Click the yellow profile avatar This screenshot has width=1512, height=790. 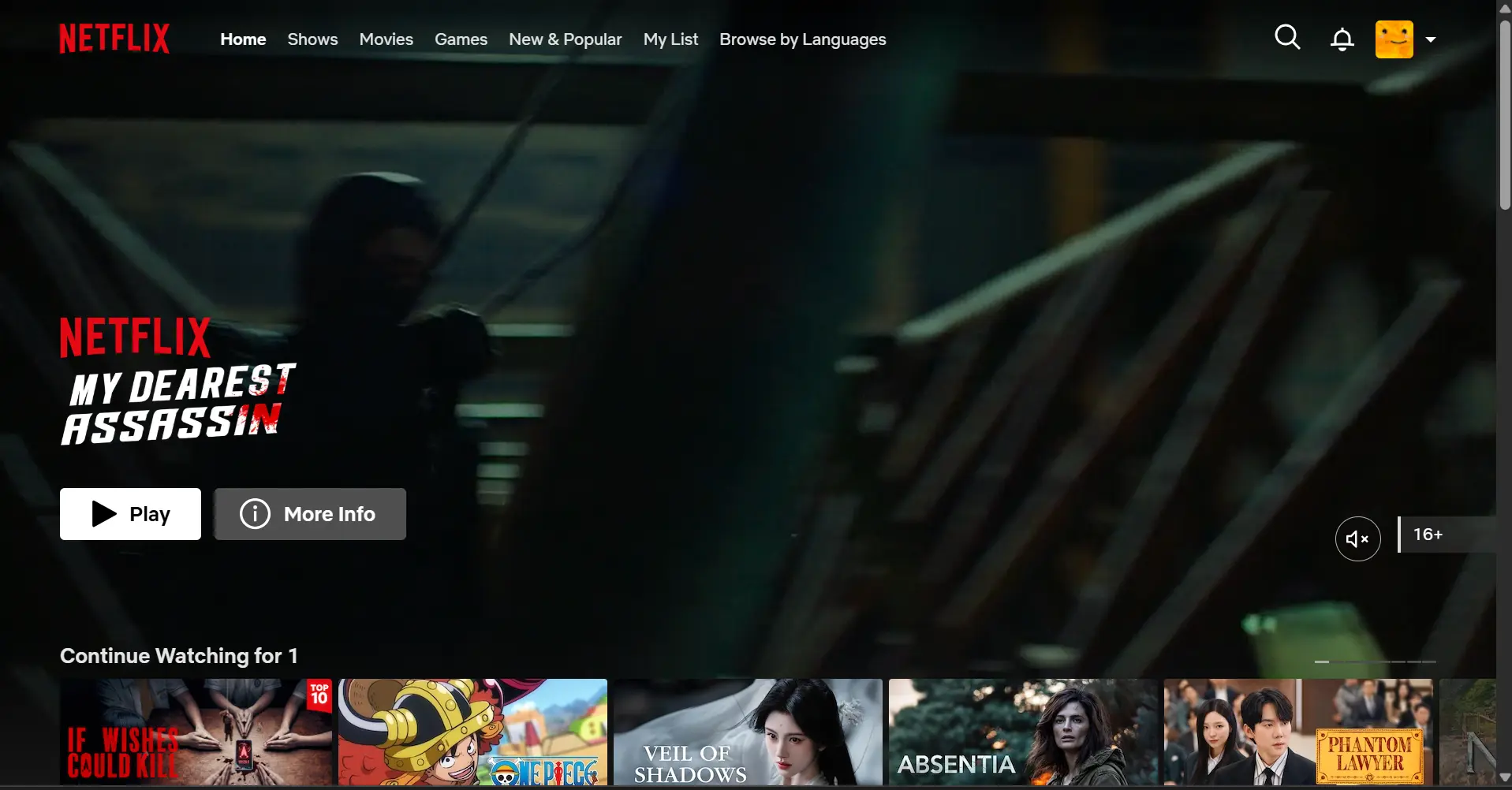point(1394,39)
